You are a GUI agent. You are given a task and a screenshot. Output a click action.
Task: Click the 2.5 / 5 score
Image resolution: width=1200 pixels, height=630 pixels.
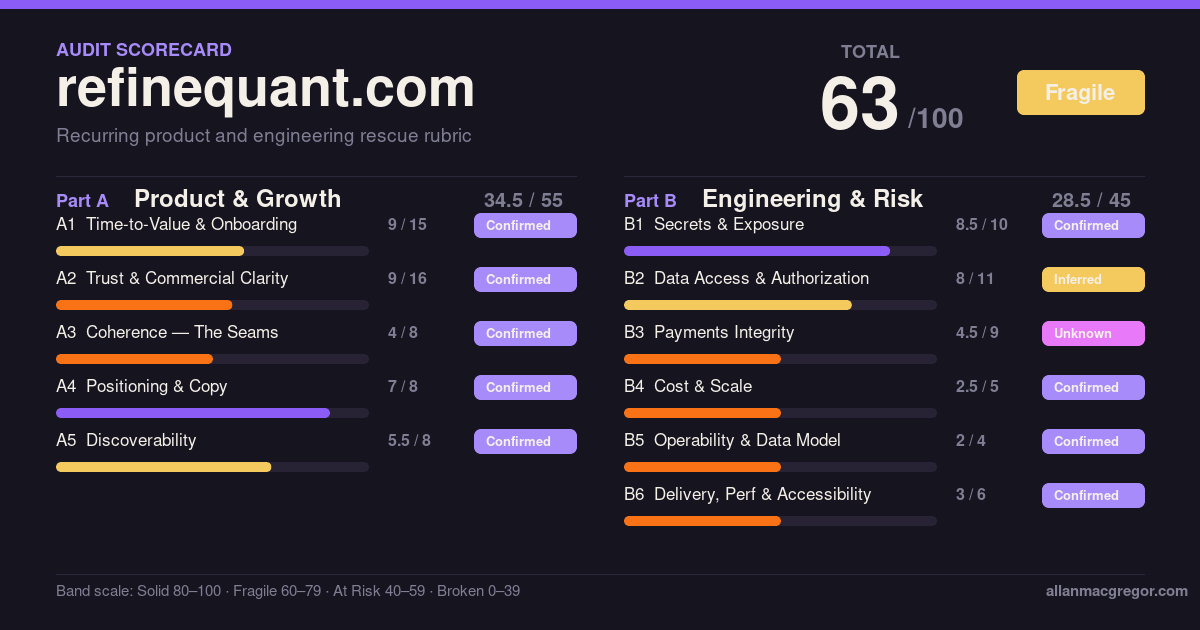tap(977, 386)
